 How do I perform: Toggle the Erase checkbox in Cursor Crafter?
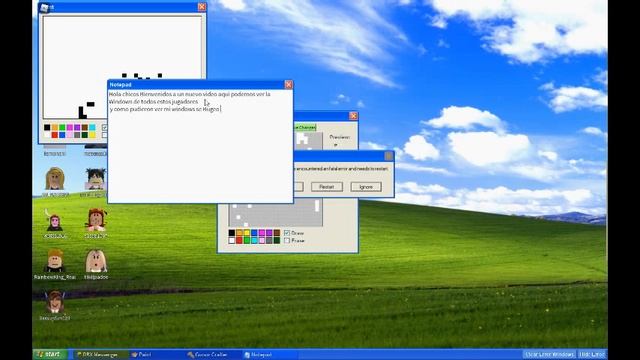point(287,240)
